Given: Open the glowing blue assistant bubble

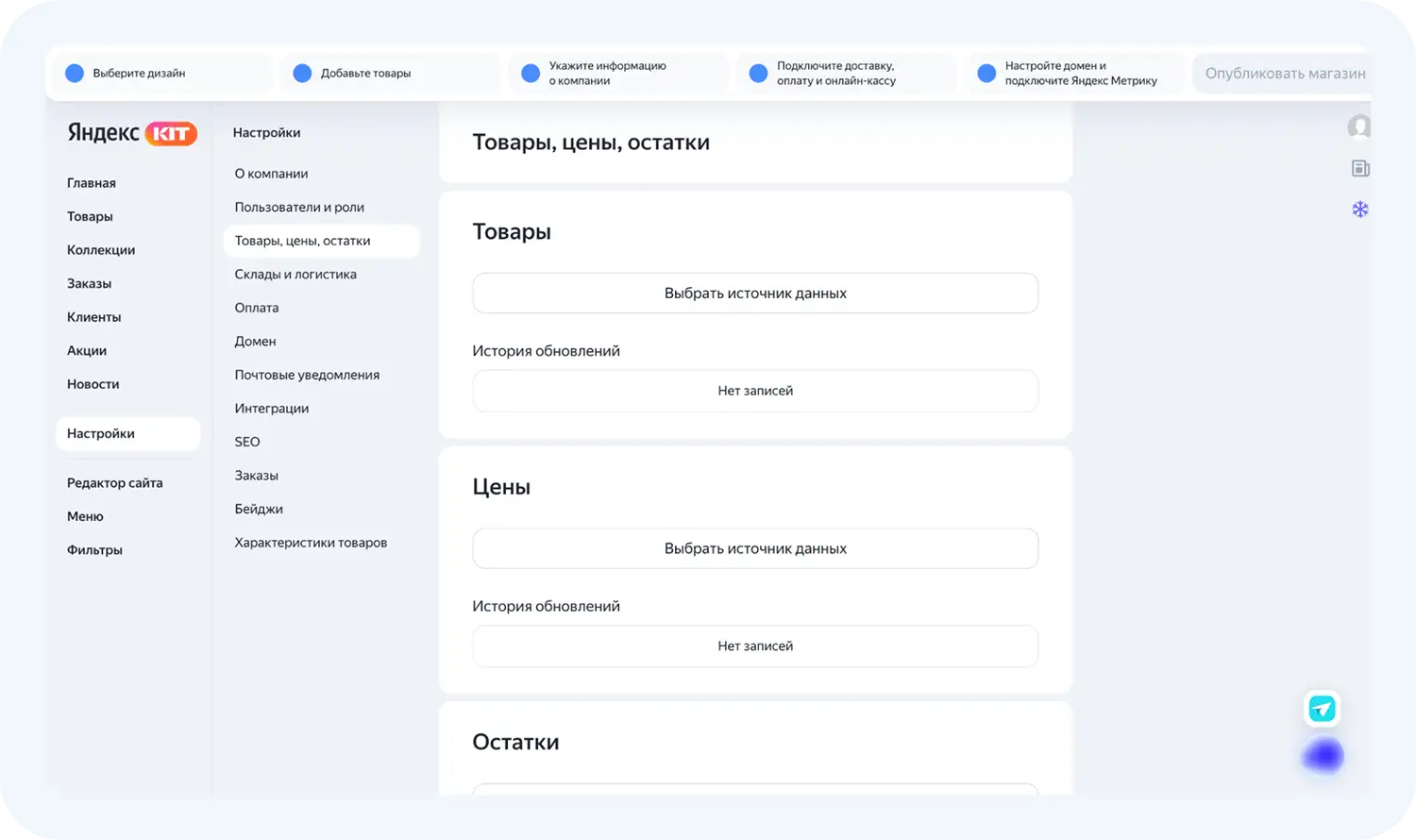Looking at the screenshot, I should [1323, 756].
